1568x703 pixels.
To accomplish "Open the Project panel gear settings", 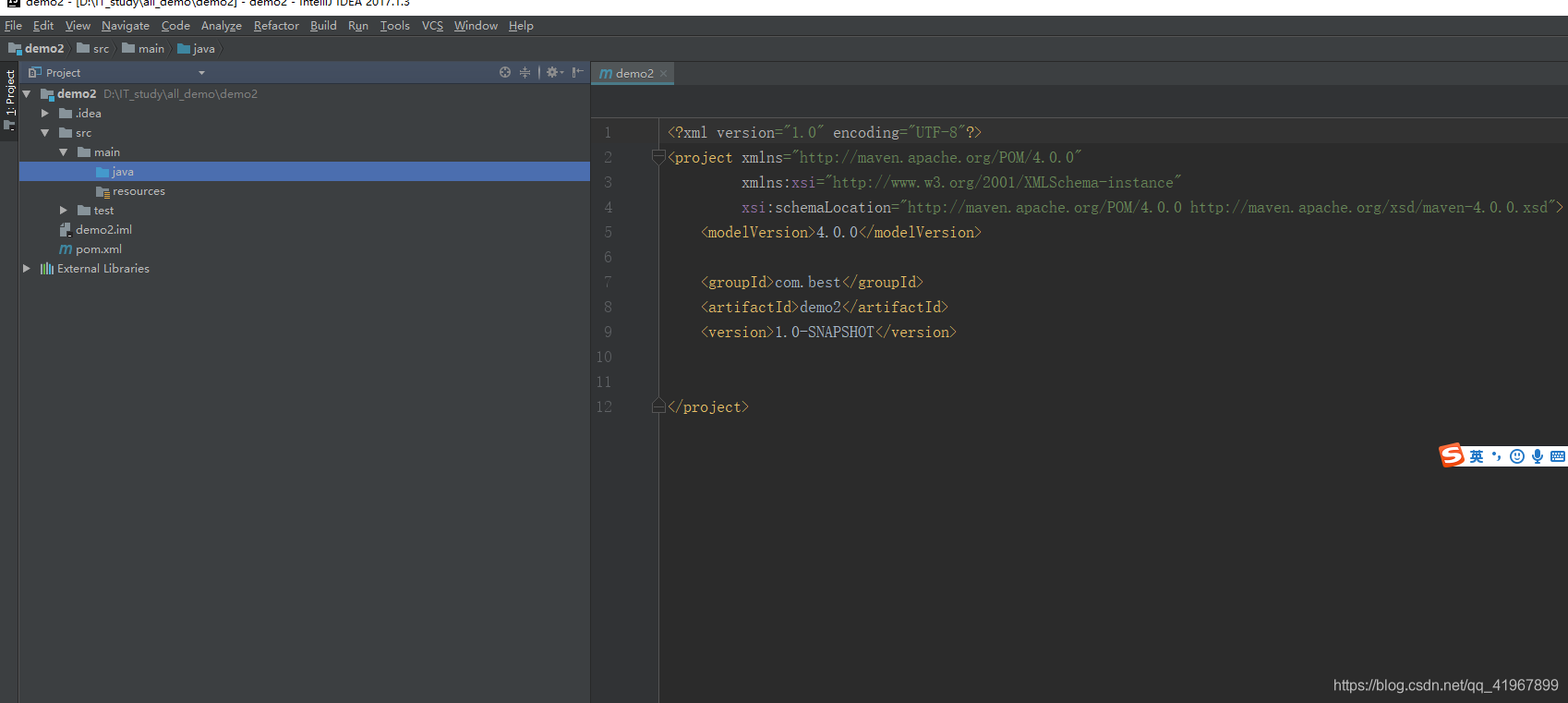I will click(x=554, y=72).
